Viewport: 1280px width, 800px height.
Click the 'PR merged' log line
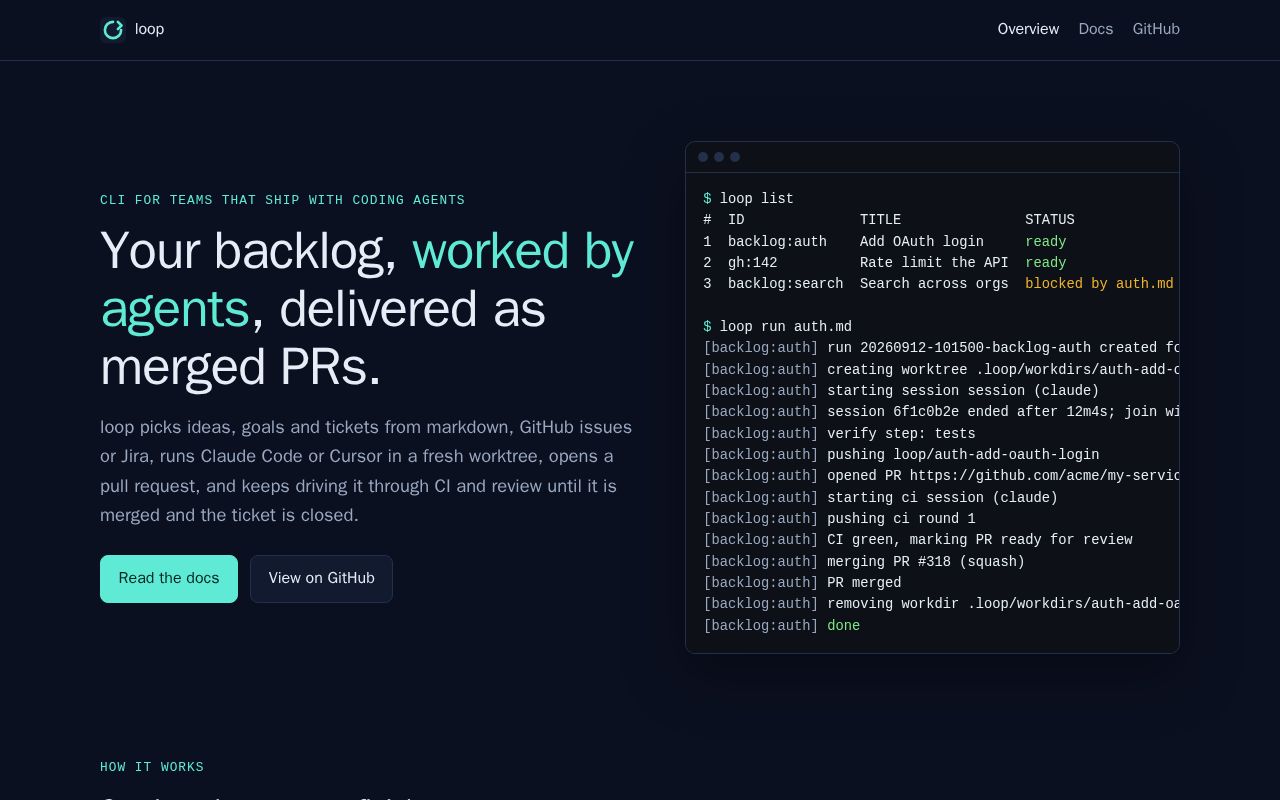pos(802,583)
